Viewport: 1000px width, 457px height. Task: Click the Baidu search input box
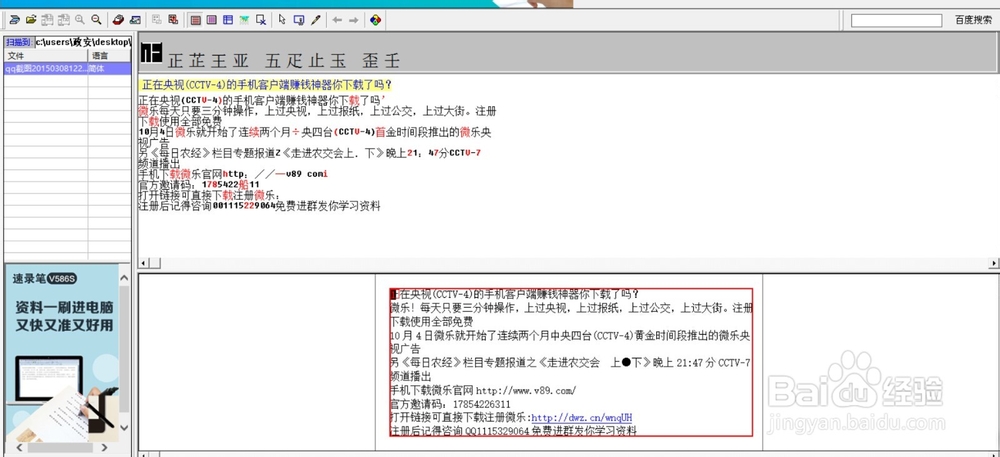pos(896,20)
